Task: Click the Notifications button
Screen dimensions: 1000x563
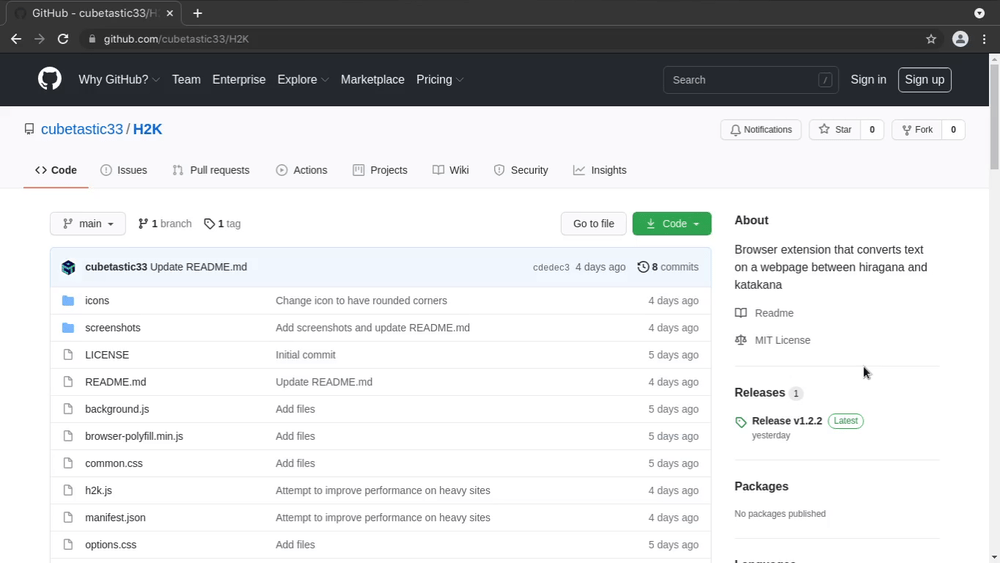Action: (x=761, y=129)
